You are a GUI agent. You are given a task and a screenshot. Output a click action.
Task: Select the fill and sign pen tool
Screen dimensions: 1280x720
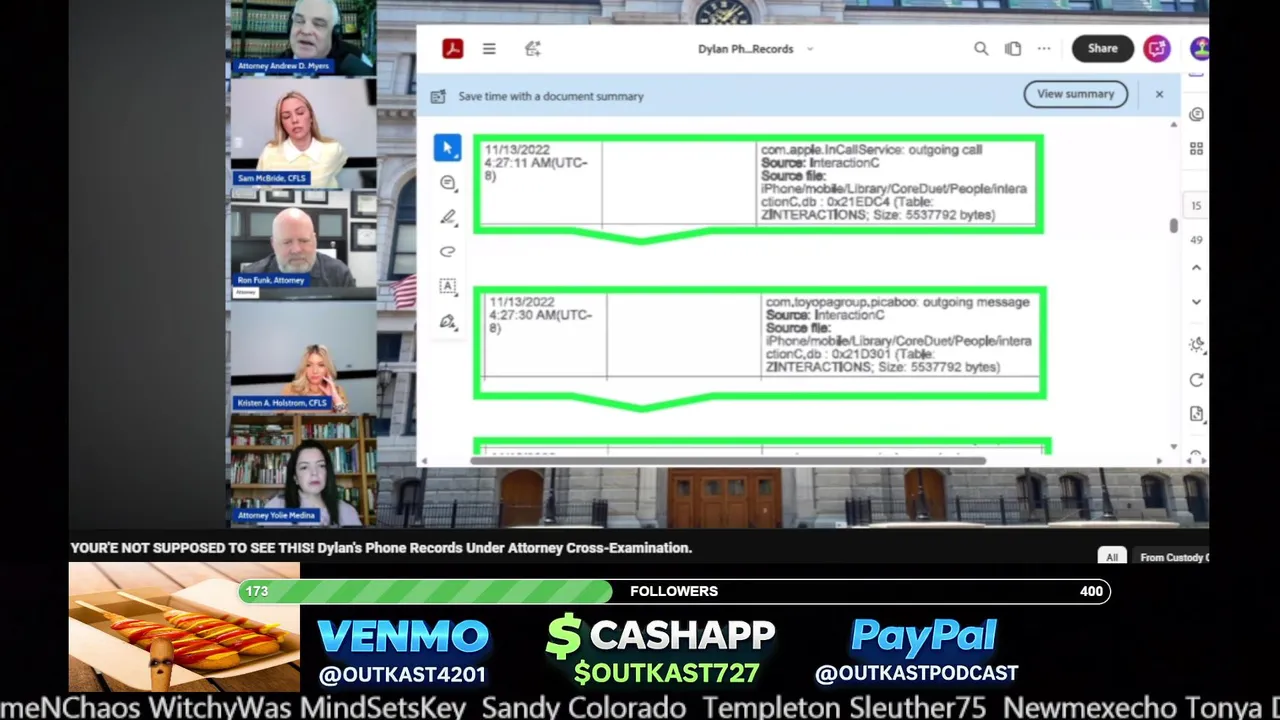pyautogui.click(x=447, y=321)
